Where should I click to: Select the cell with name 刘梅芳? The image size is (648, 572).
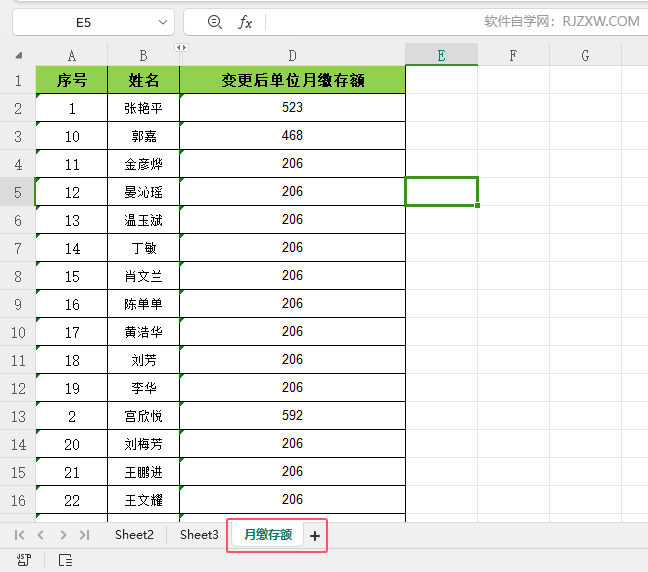click(x=143, y=444)
